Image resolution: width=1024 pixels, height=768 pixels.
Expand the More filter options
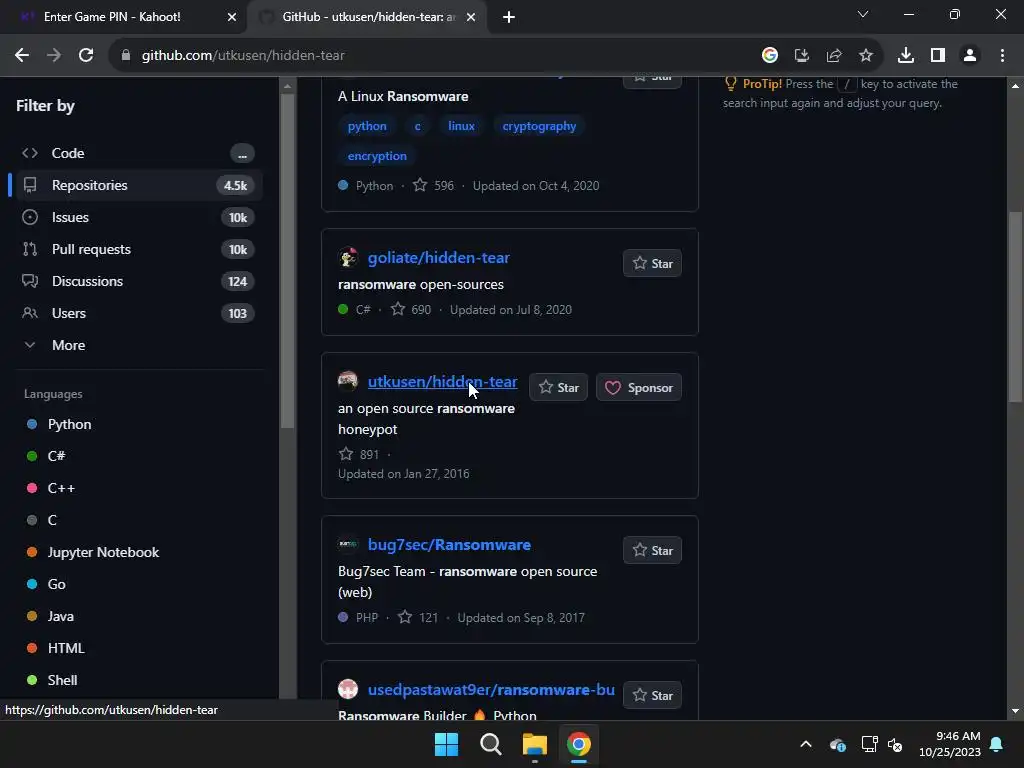coord(137,345)
